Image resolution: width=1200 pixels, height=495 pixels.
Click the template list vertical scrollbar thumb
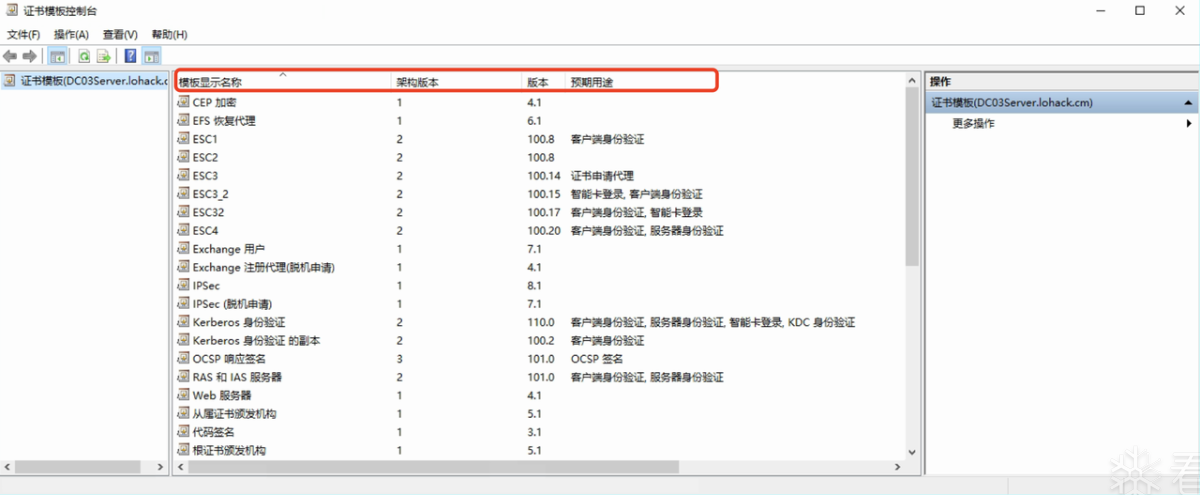point(911,175)
